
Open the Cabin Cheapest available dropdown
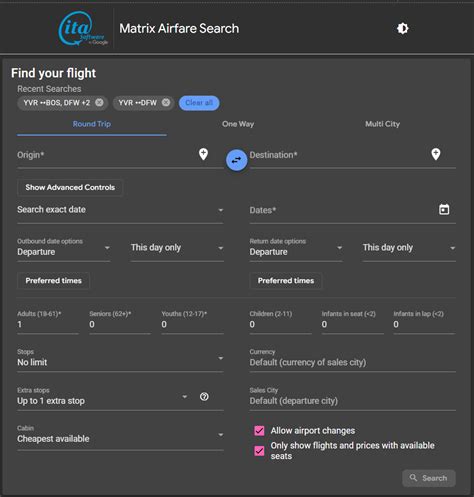[120, 437]
